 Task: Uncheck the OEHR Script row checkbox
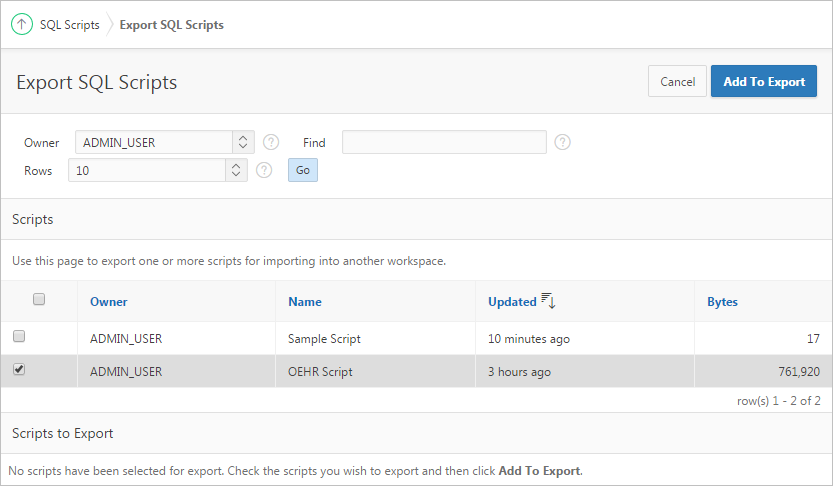point(19,370)
